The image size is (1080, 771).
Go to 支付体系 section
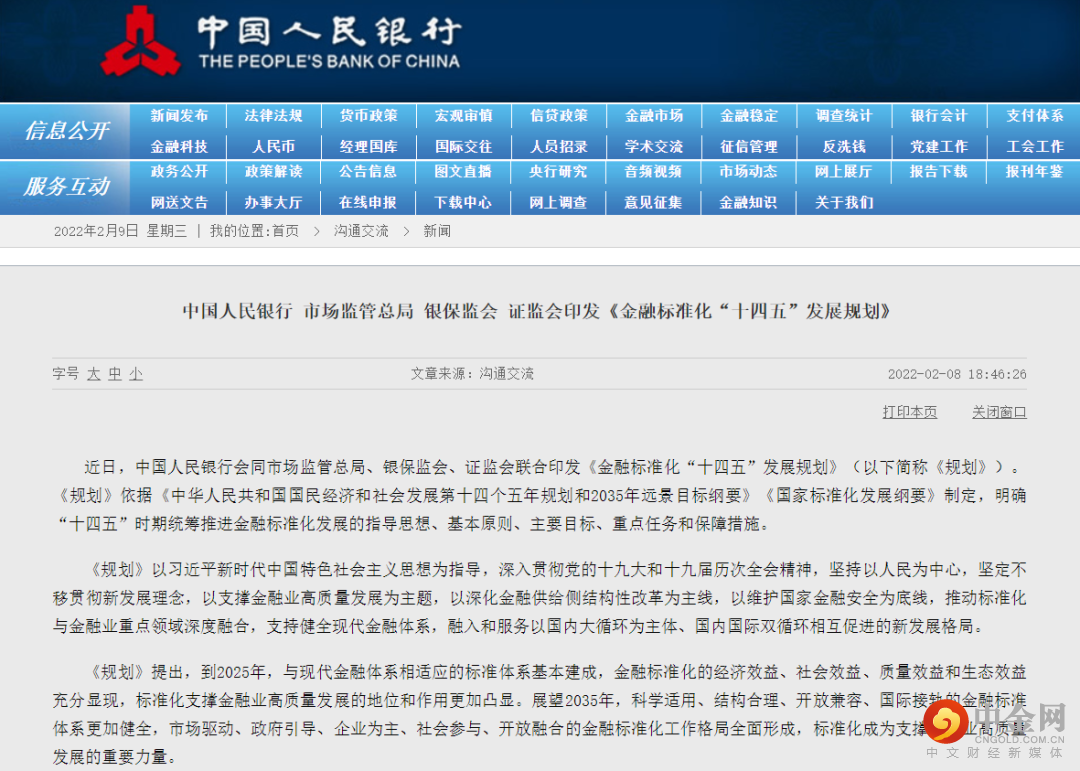point(1035,116)
